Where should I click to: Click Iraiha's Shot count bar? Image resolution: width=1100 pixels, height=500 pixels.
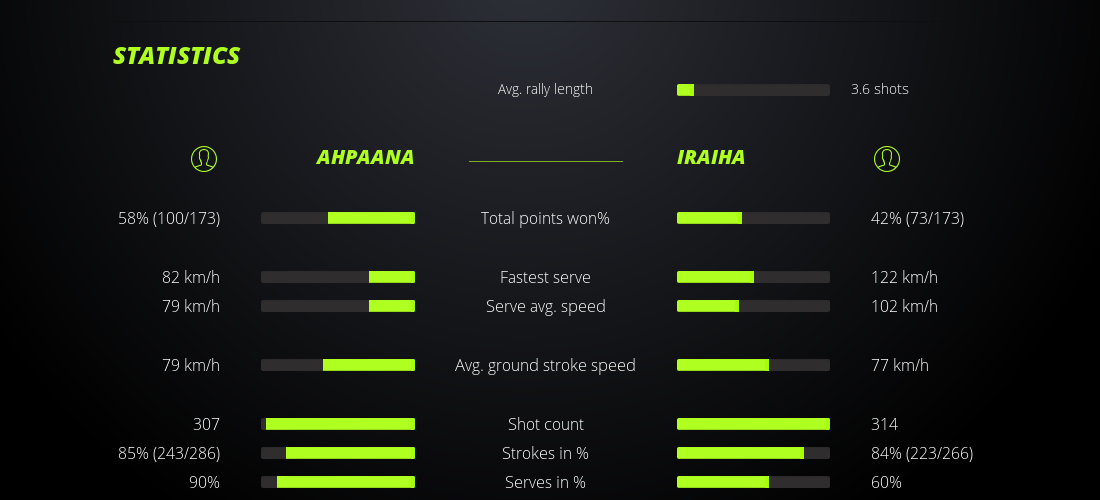753,424
